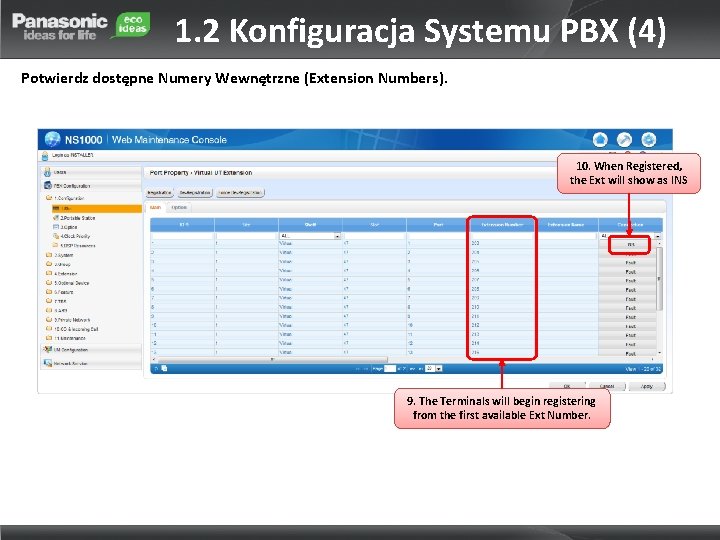Click the NS1000 globe logo

coord(52,140)
